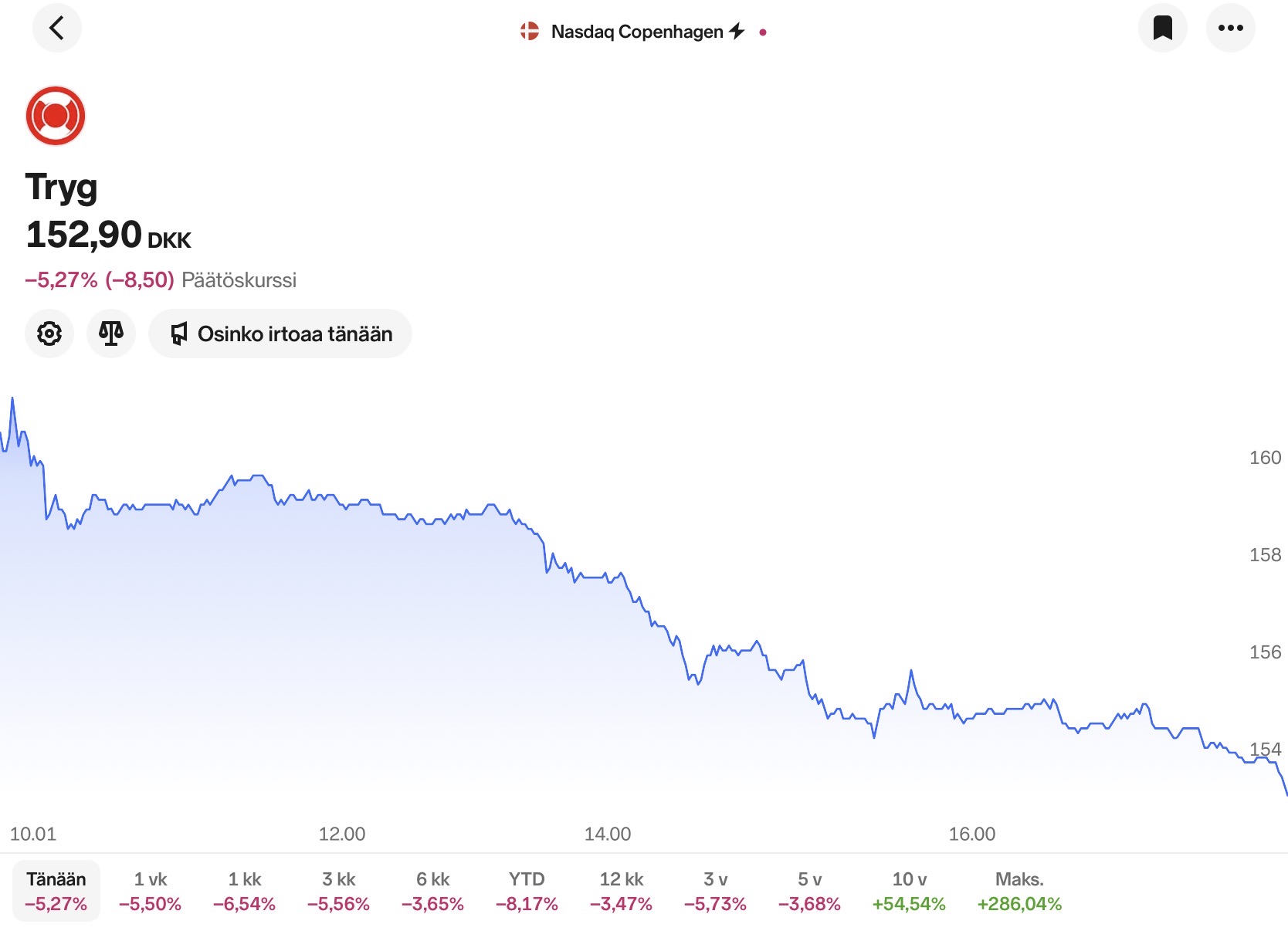Select the 5 v range
The height and width of the screenshot is (931, 1288).
(809, 891)
